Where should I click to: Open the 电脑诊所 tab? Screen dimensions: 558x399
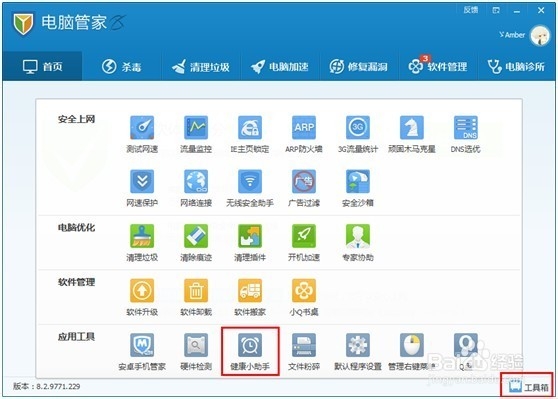pyautogui.click(x=516, y=66)
